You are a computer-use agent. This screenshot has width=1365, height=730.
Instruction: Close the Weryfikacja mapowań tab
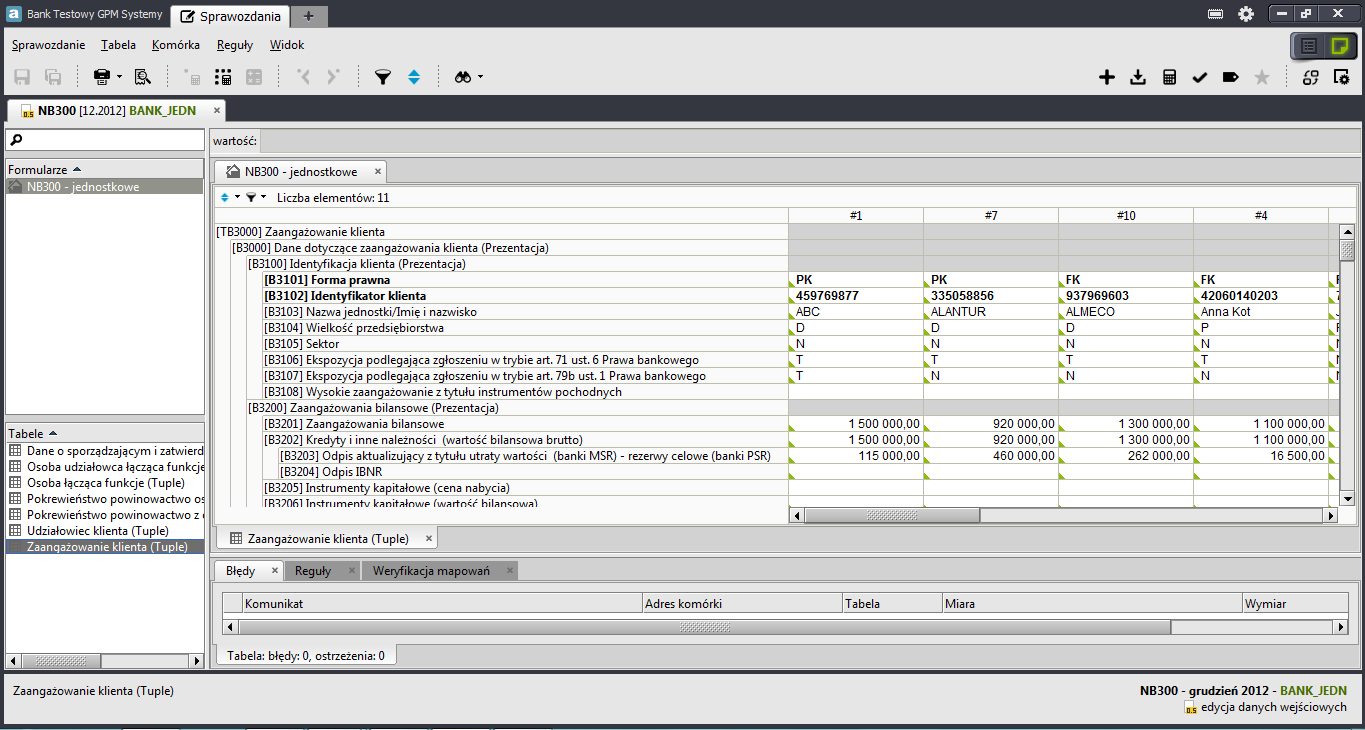509,571
